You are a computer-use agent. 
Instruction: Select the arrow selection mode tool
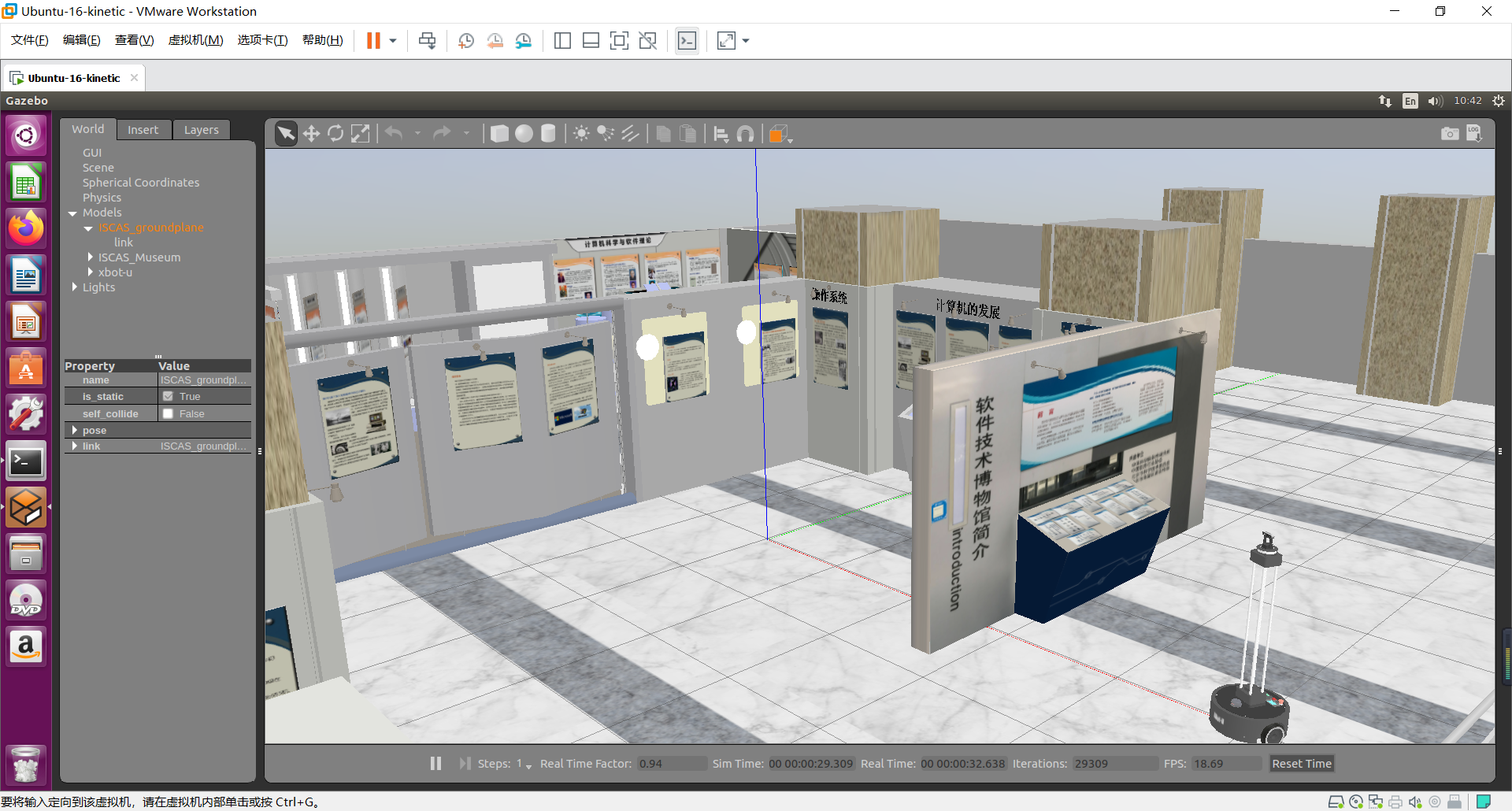(286, 134)
